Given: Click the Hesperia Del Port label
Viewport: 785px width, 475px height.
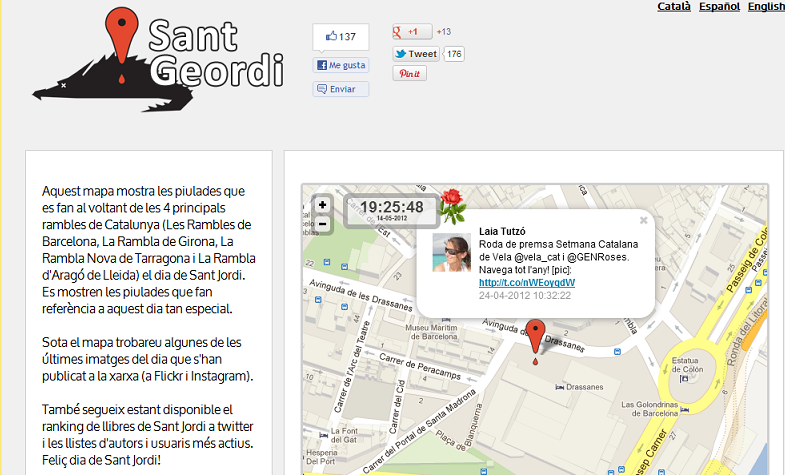Looking at the screenshot, I should [x=321, y=457].
